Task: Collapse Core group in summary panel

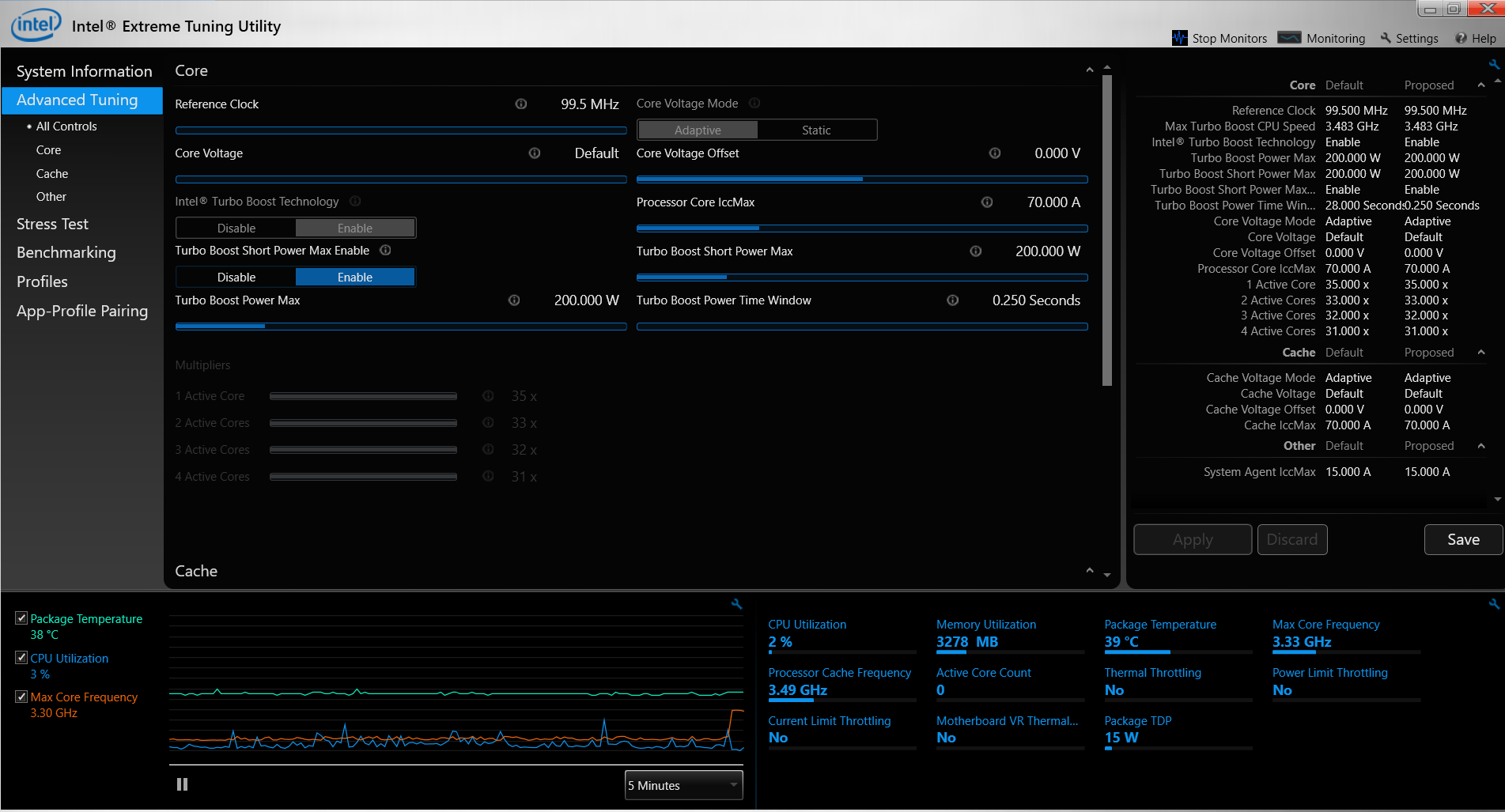Action: click(x=1481, y=85)
